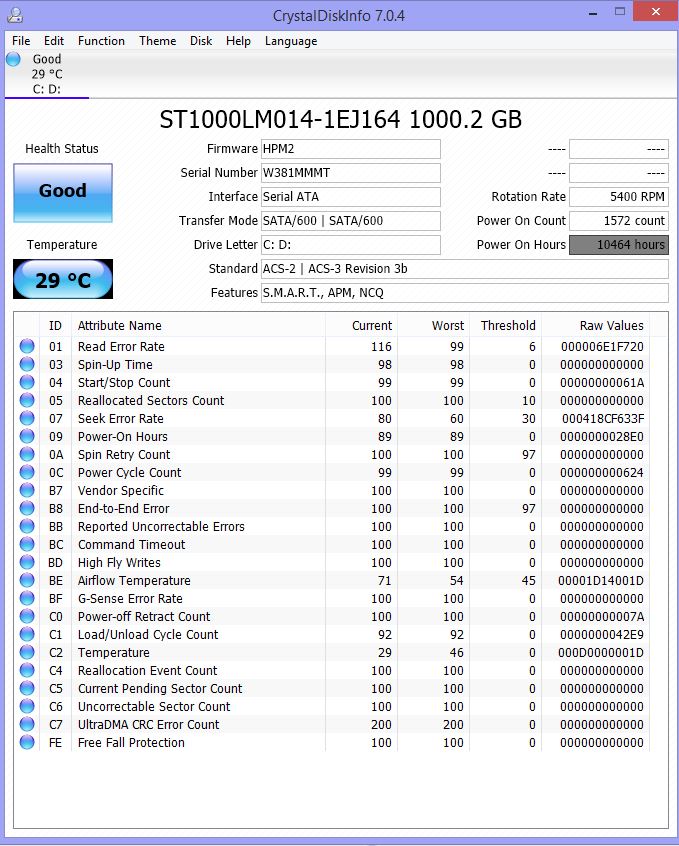The width and height of the screenshot is (679, 846).
Task: Click status orb for G-Sense Error Rate
Action: tap(27, 598)
